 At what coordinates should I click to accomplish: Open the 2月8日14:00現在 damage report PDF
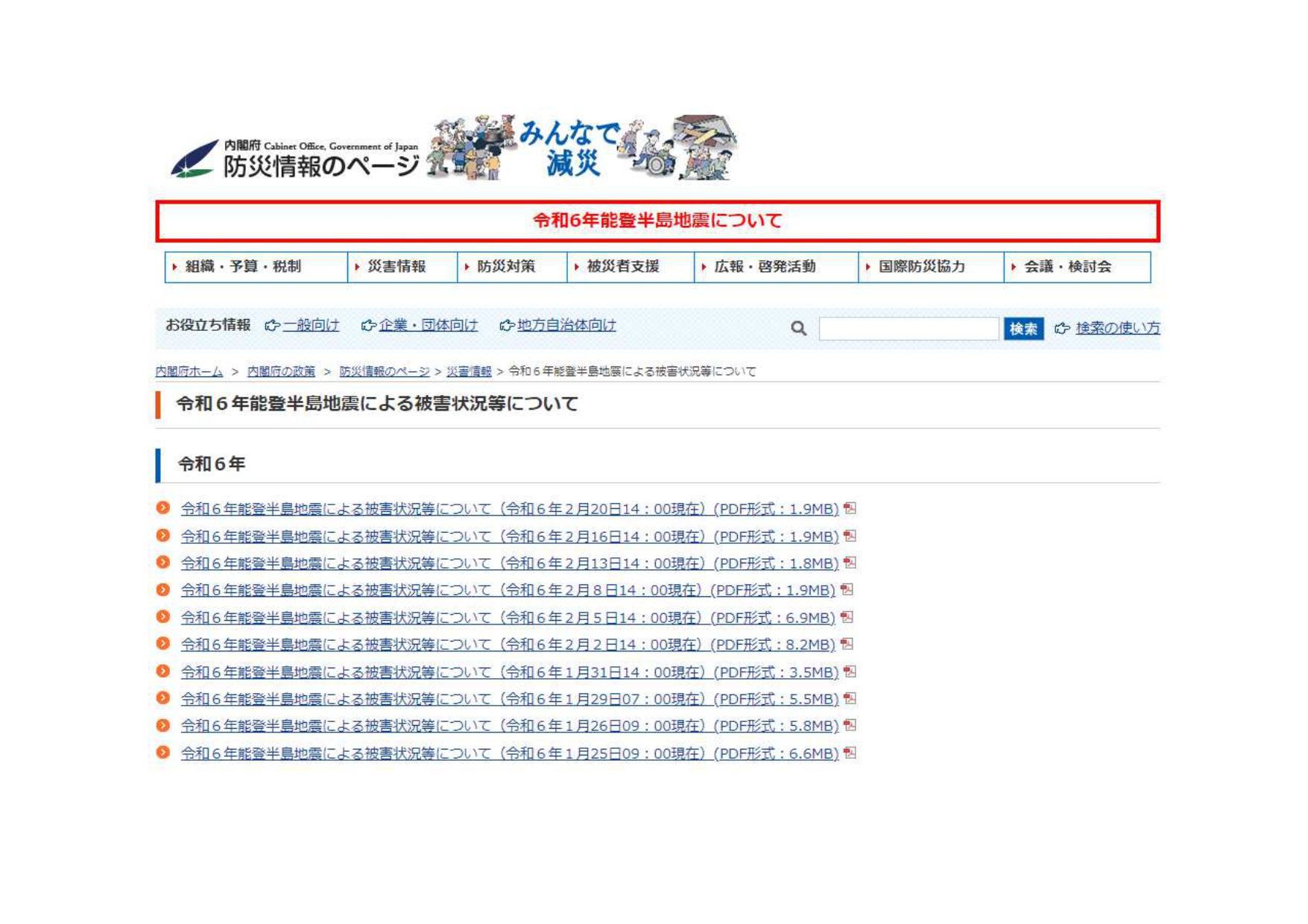pyautogui.click(x=508, y=590)
